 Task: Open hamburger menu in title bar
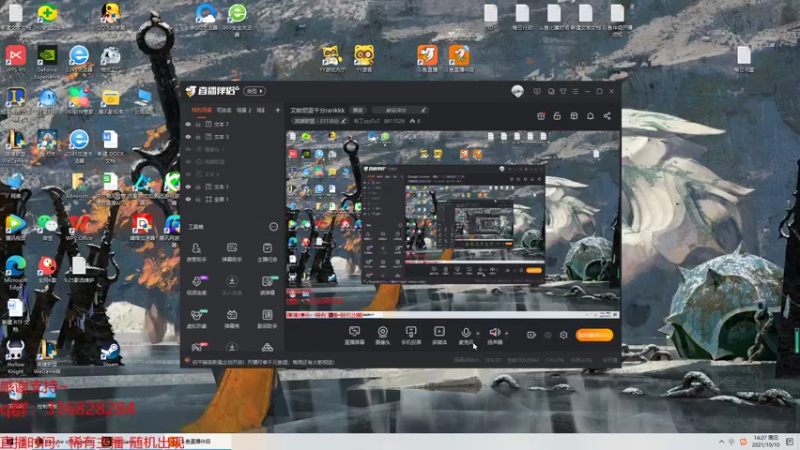(576, 91)
